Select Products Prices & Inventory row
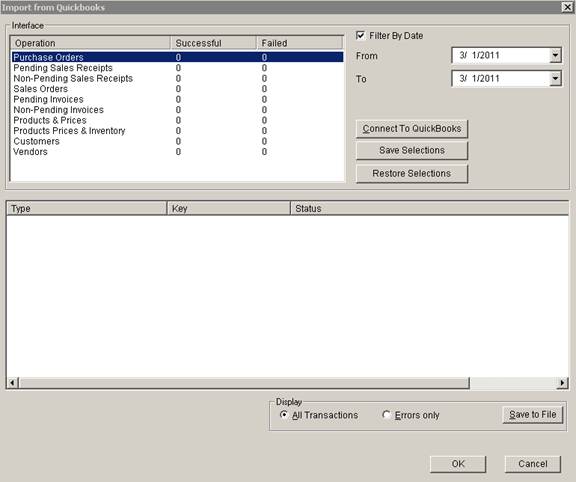The image size is (576, 482). point(178,131)
